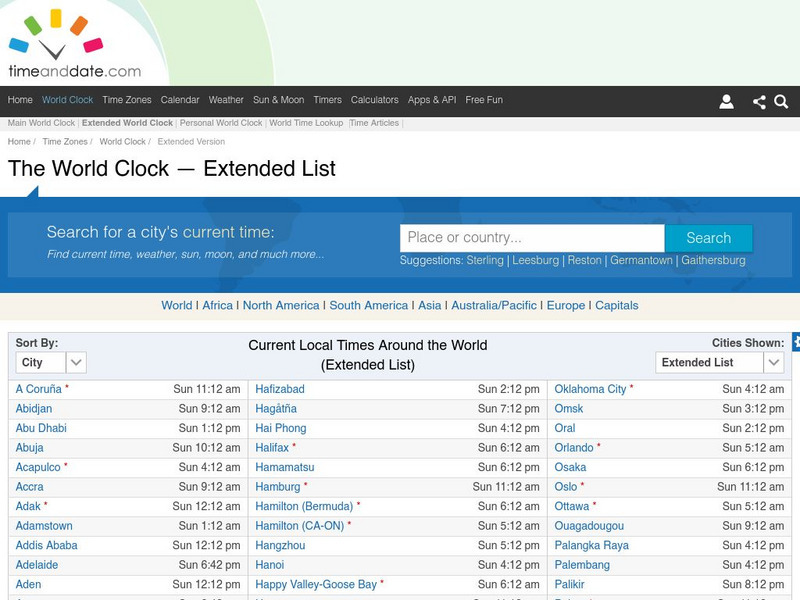The image size is (800, 600).
Task: Open the Addis Ababa city link
Action: pos(46,545)
